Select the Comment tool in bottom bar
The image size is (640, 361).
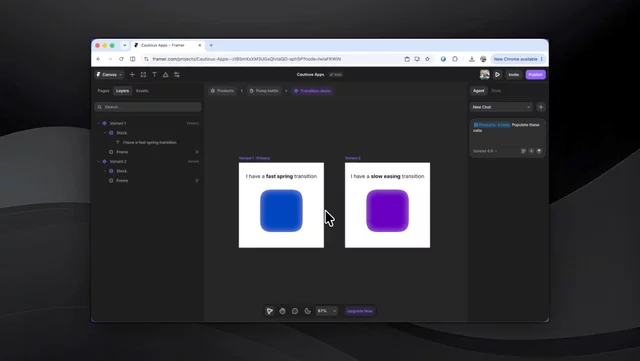tap(295, 311)
